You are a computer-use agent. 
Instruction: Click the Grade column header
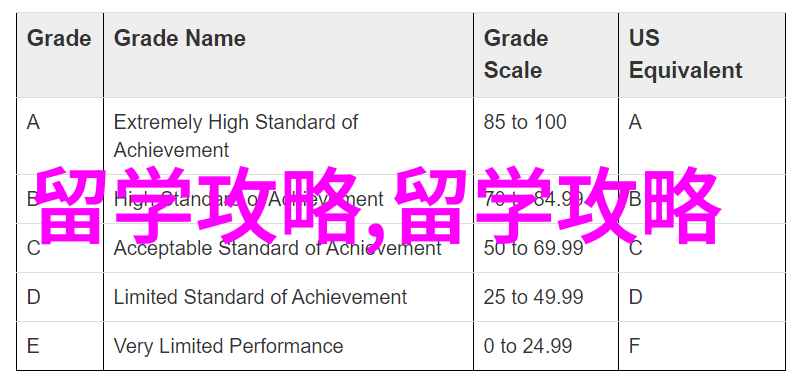click(x=60, y=55)
